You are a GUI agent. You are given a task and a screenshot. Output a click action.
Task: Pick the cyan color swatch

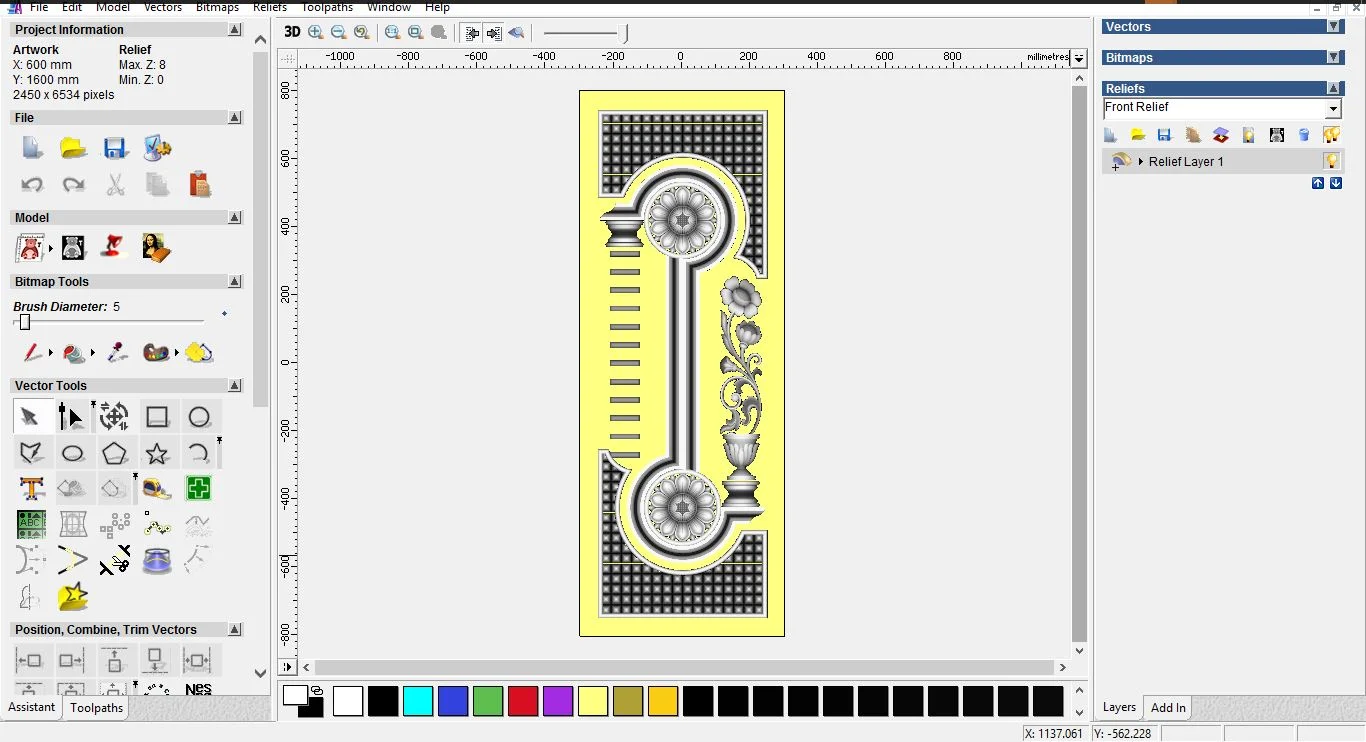tap(418, 701)
